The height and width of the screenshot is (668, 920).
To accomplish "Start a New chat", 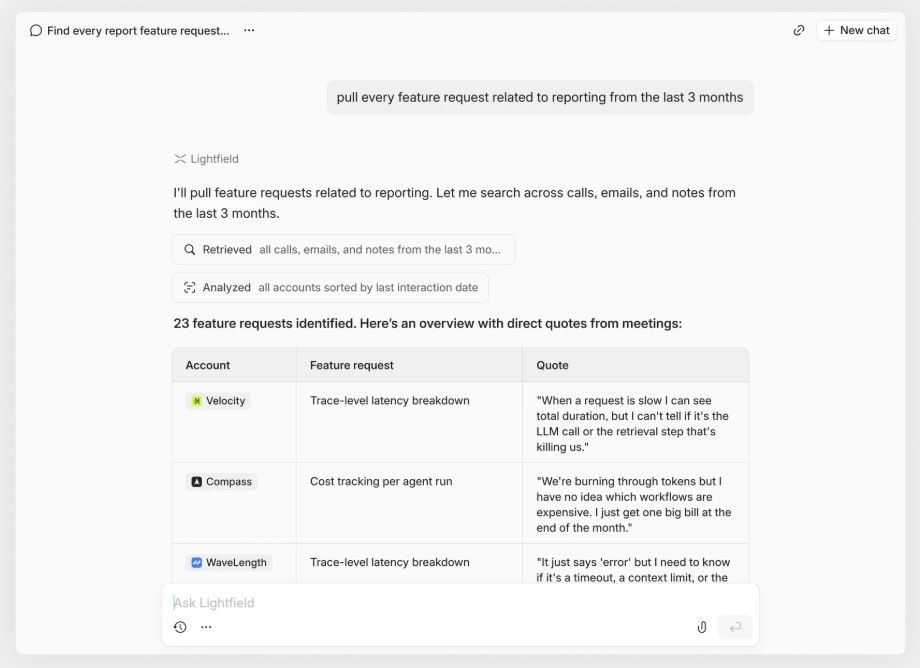I will tap(856, 31).
